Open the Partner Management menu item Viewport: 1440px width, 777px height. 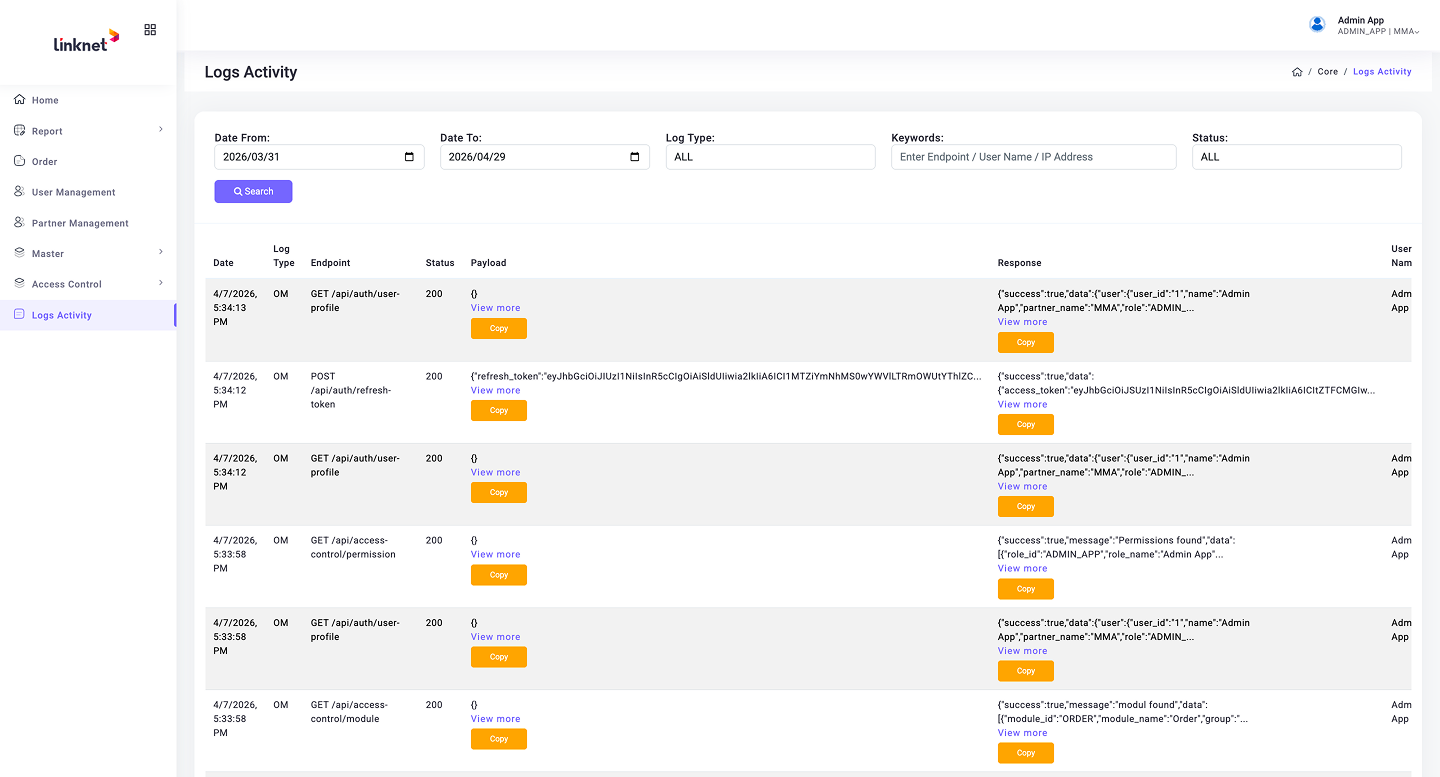point(88,223)
